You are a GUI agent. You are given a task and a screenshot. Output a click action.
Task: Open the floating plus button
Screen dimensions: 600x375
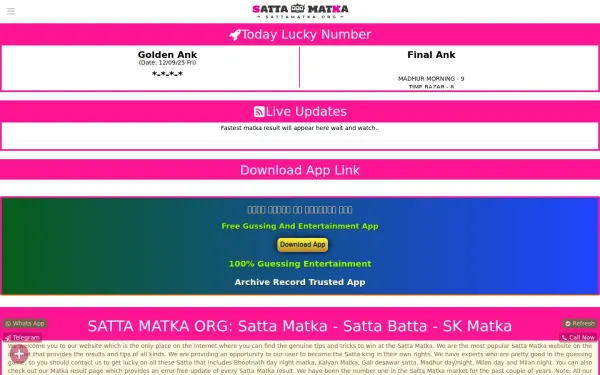(19, 354)
